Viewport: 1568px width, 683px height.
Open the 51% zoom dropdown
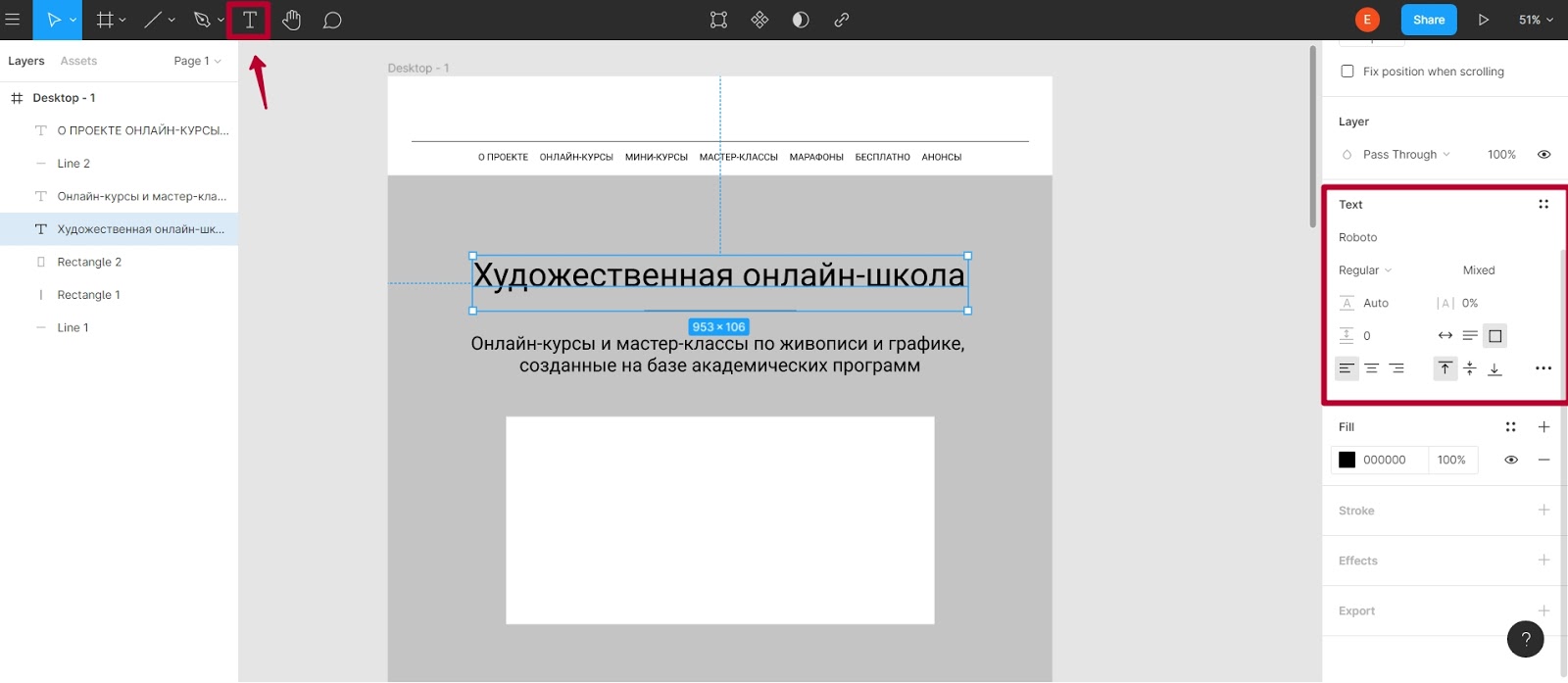tap(1536, 20)
